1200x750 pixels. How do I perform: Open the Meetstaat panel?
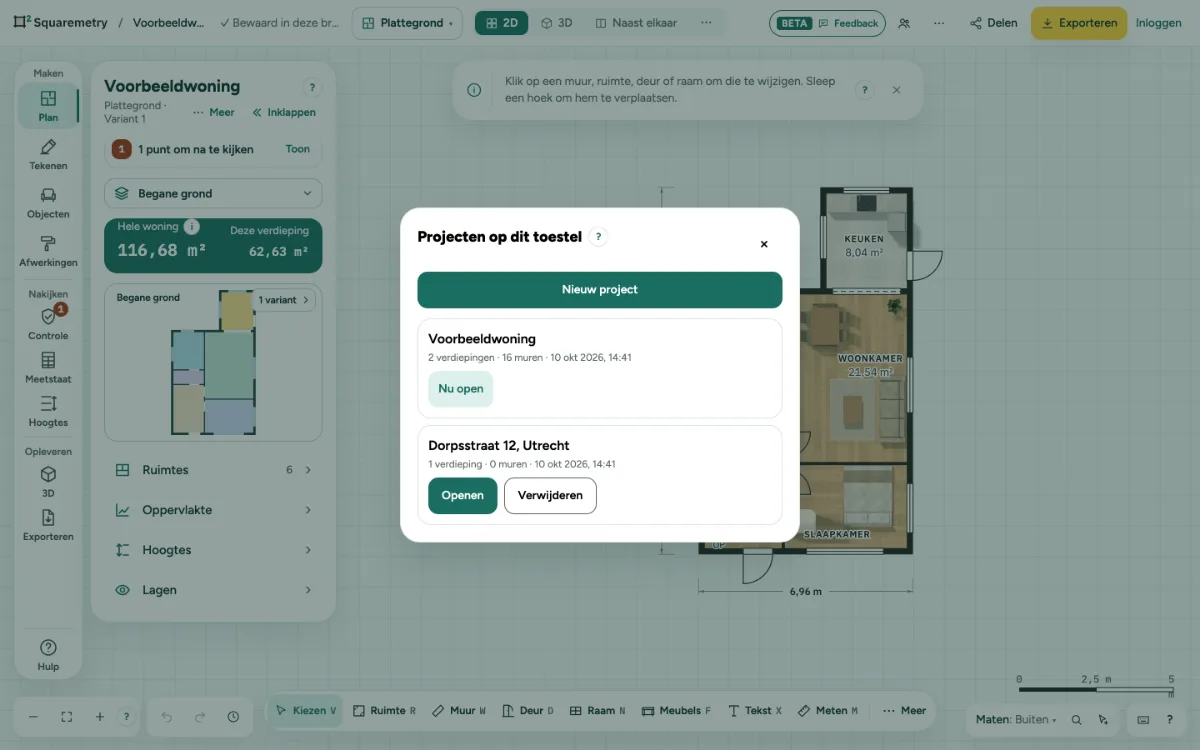click(x=48, y=367)
